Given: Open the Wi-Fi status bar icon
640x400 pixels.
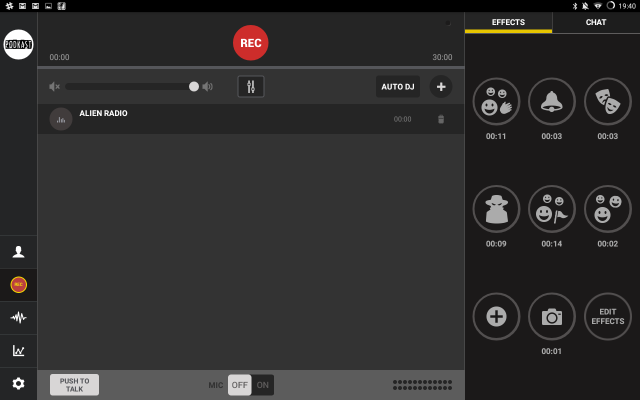Looking at the screenshot, I should click(598, 6).
